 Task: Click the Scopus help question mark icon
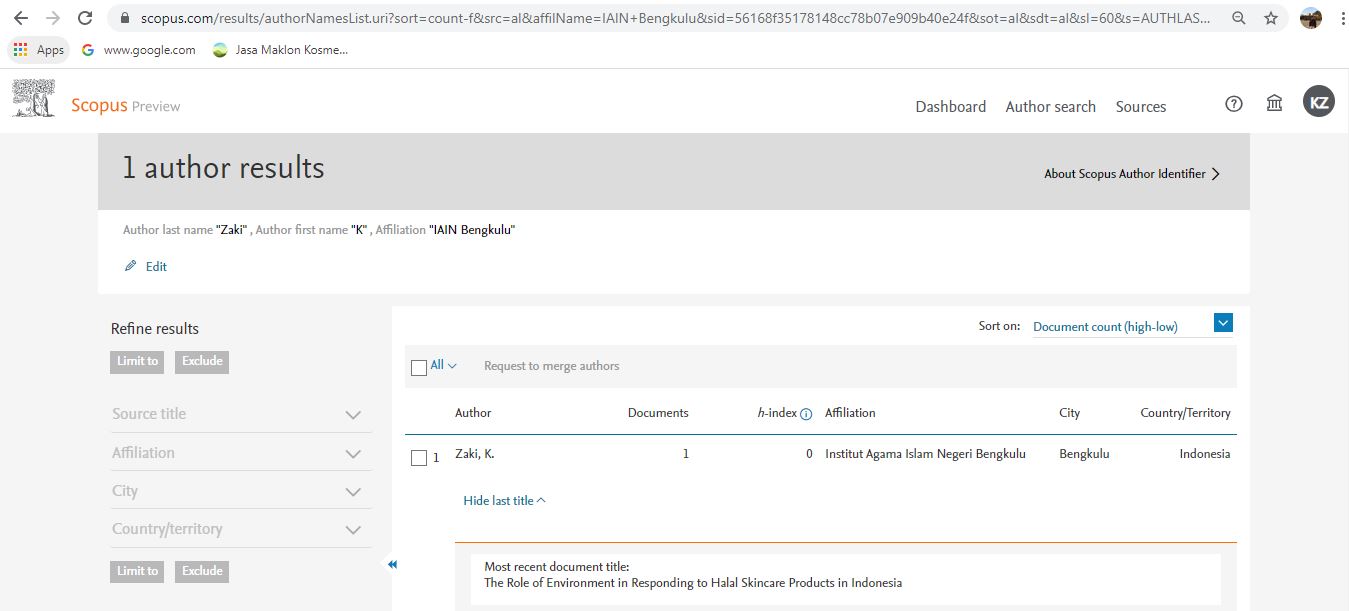1233,104
